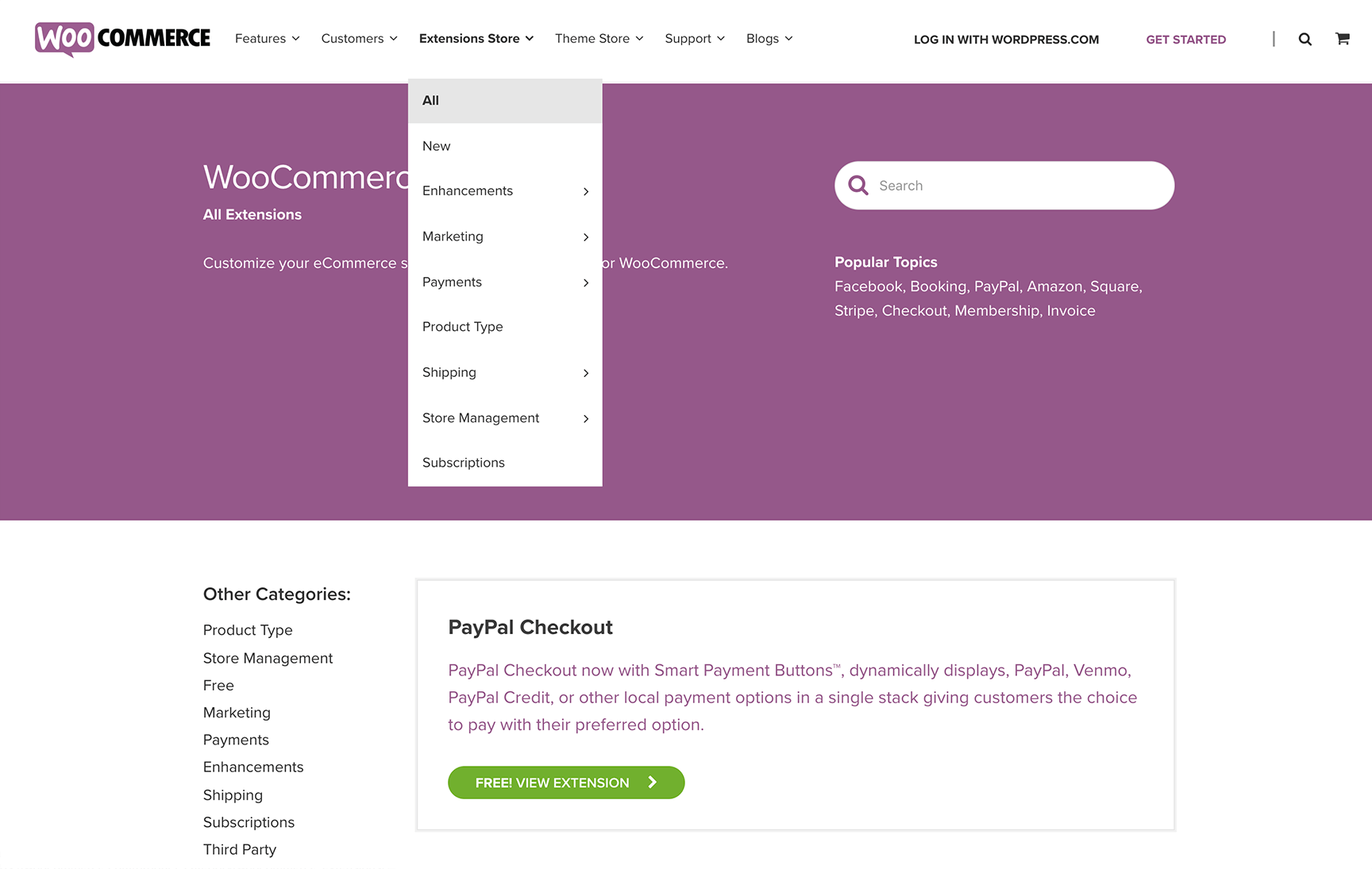1372x869 pixels.
Task: Select All in Extensions Store menu
Action: click(x=505, y=101)
